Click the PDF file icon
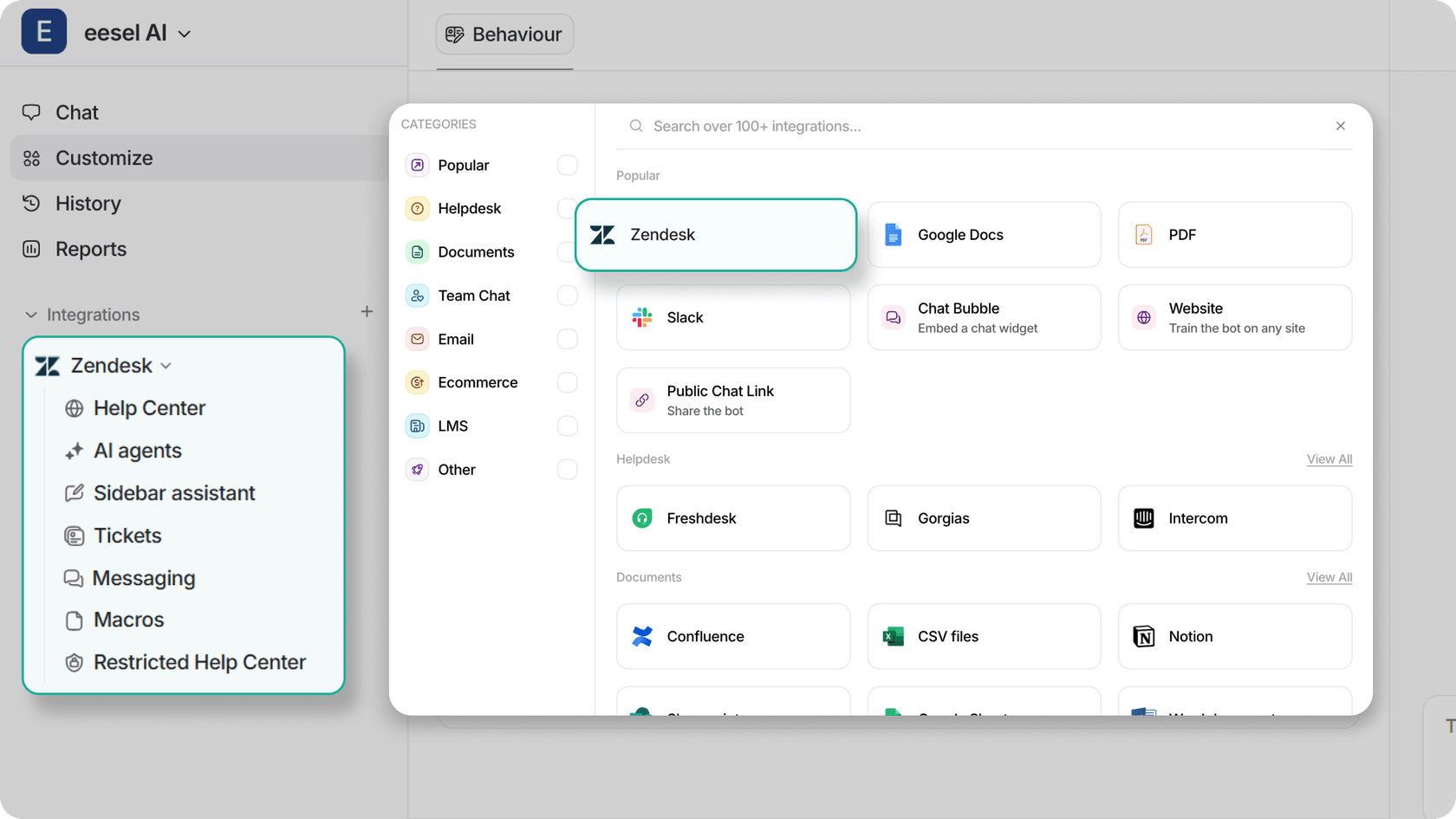This screenshot has height=819, width=1456. (x=1144, y=235)
